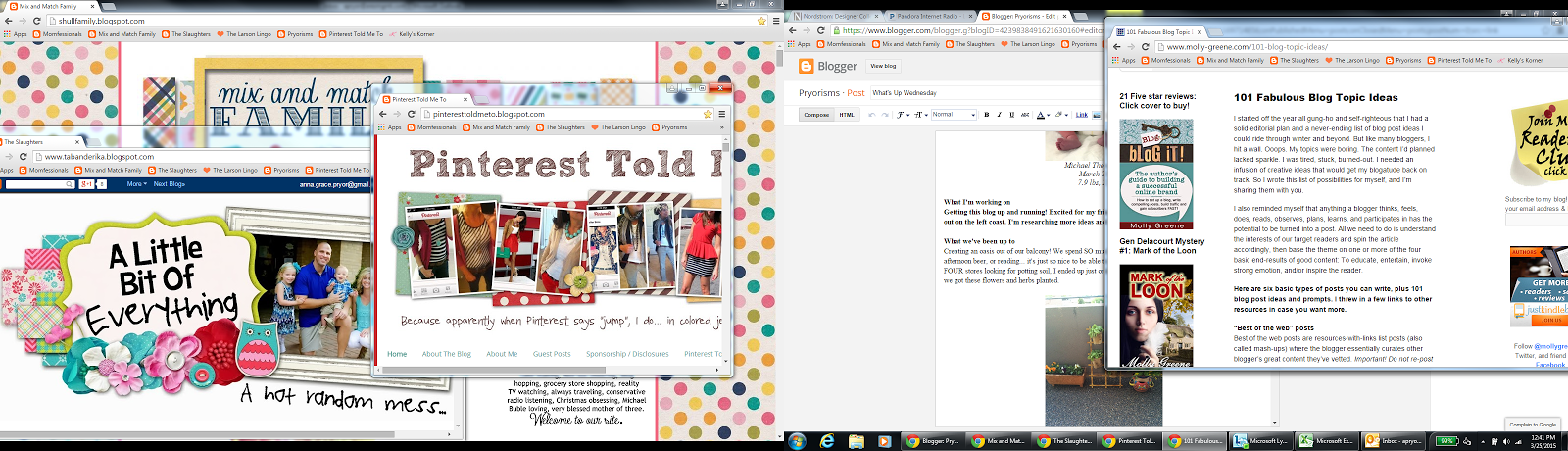Click the orange Blogger logo
Image resolution: width=1568 pixels, height=451 pixels.
click(807, 66)
